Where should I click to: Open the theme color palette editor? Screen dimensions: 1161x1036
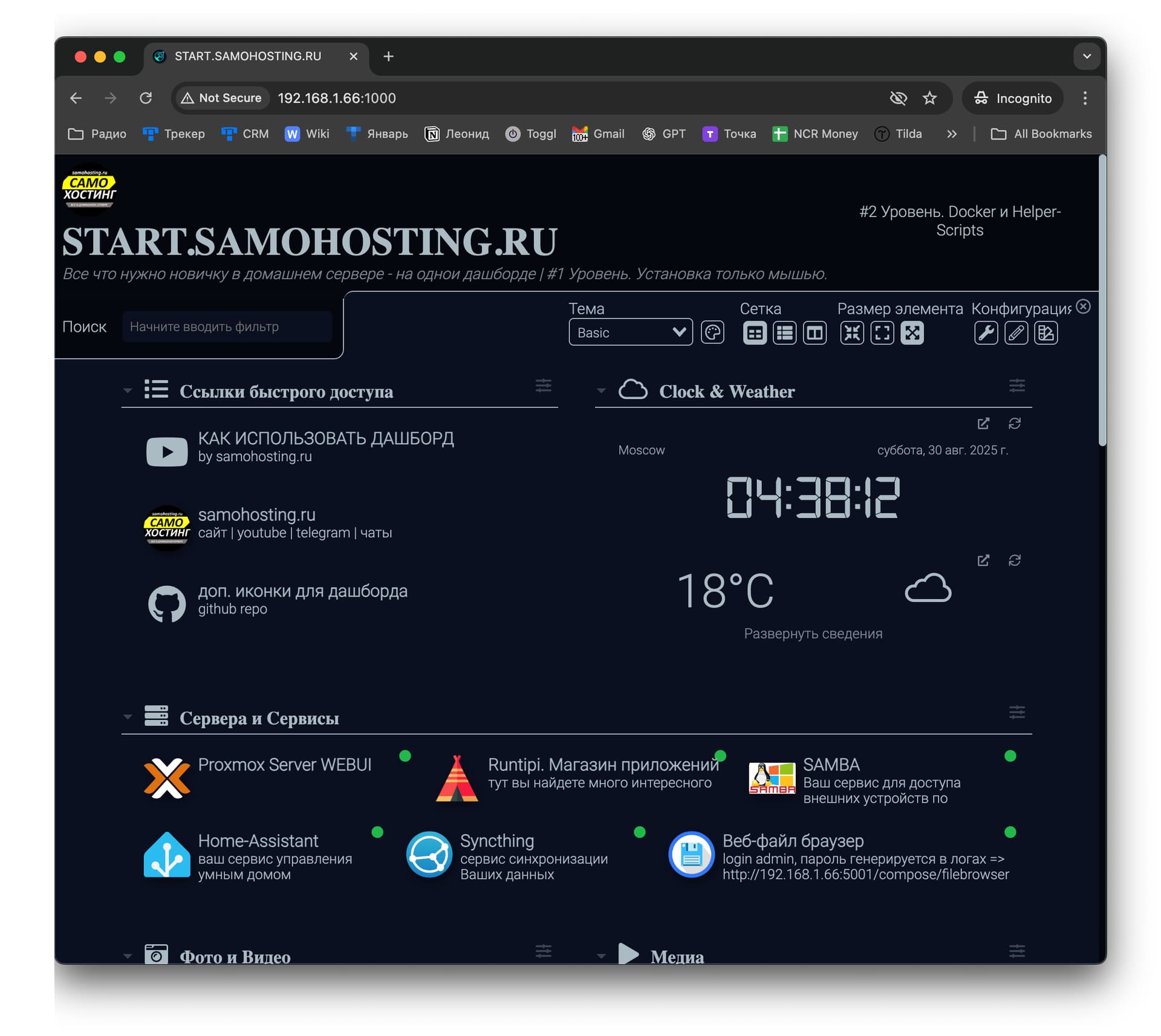tap(712, 332)
